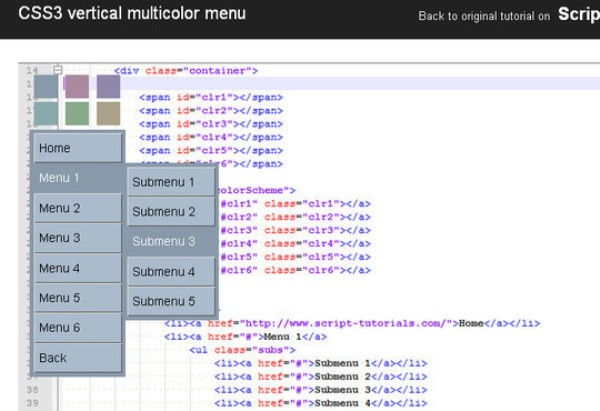Open Menu 1 in the vertical menu

(77, 178)
